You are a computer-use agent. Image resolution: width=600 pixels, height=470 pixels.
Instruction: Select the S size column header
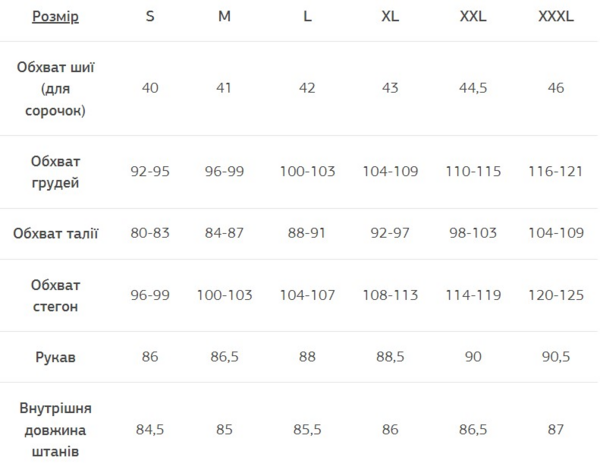click(x=150, y=17)
